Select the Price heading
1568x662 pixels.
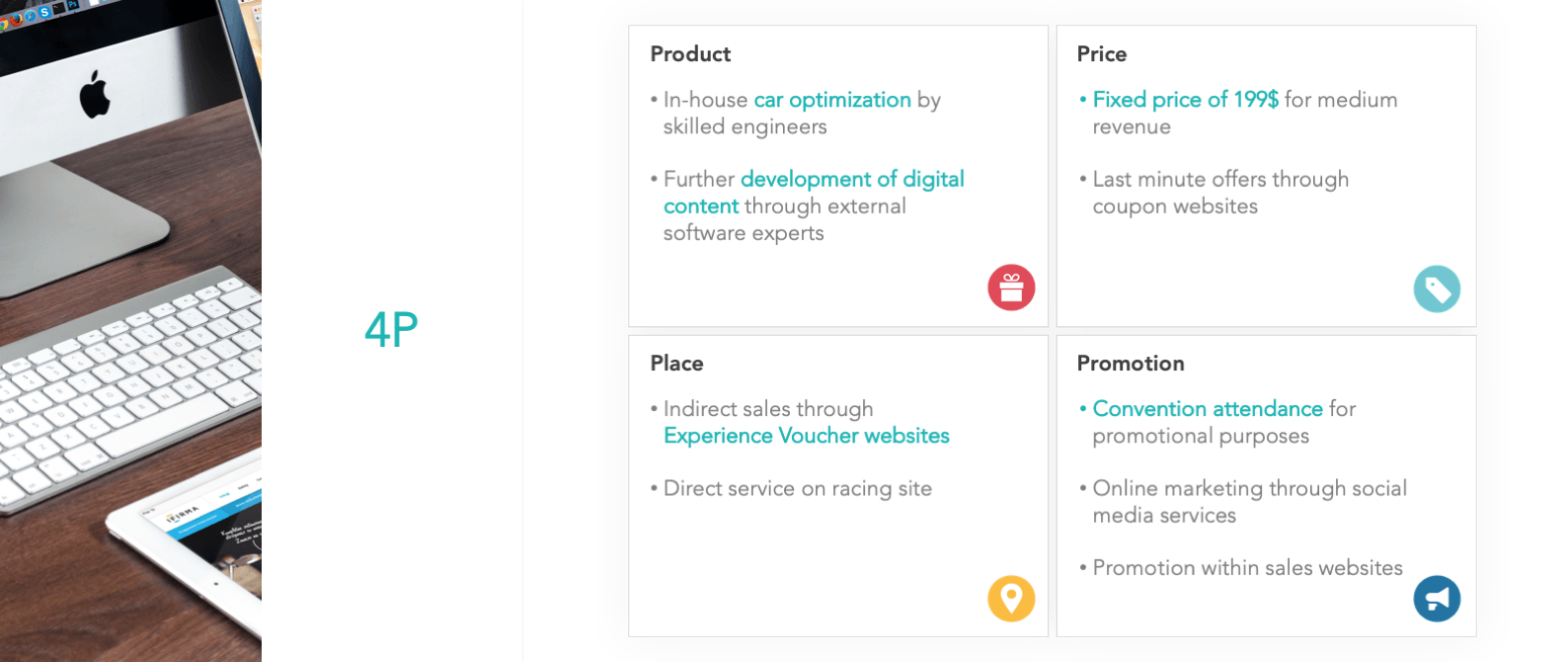click(1101, 54)
